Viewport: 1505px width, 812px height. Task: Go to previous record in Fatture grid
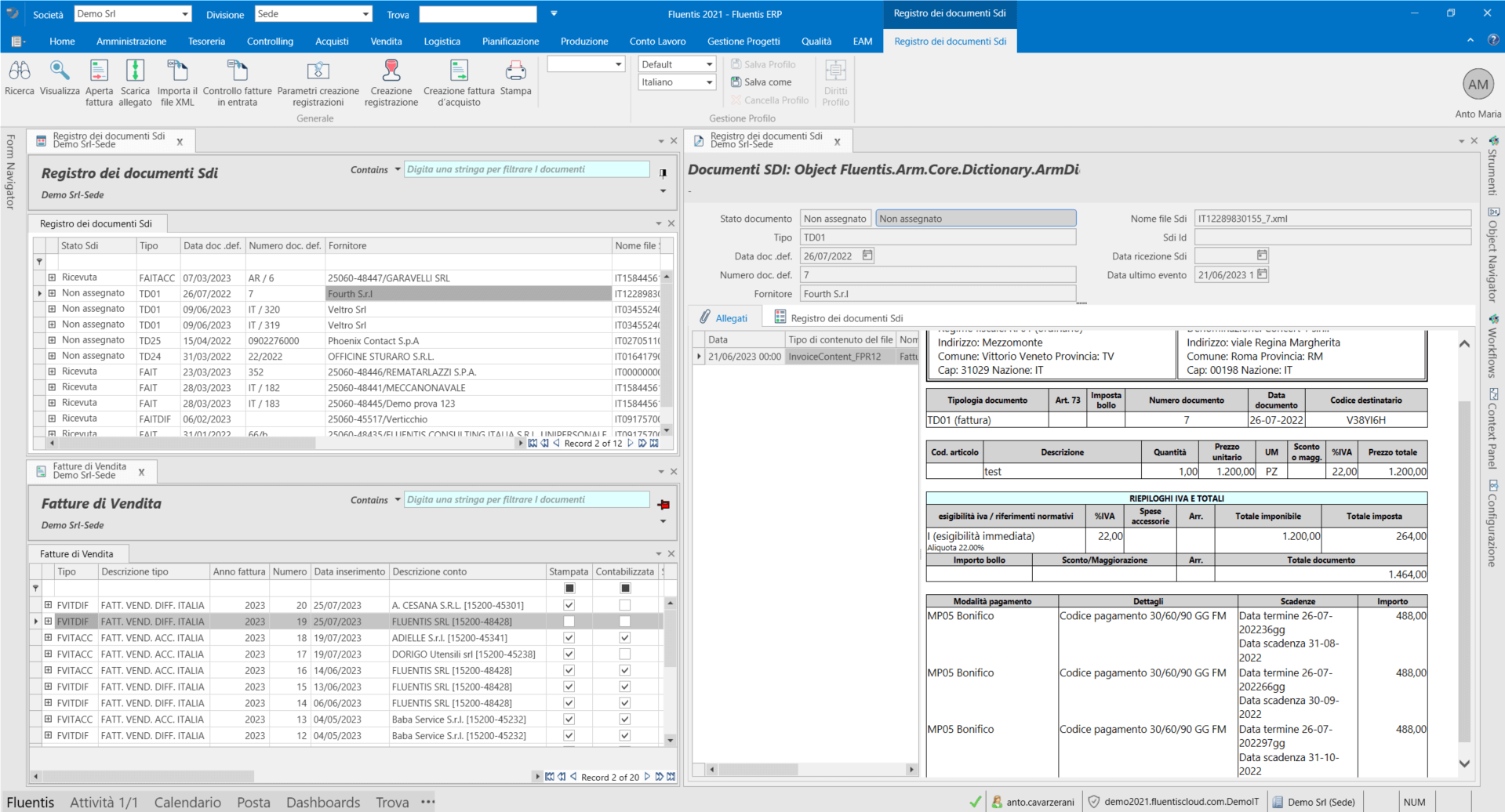click(574, 777)
